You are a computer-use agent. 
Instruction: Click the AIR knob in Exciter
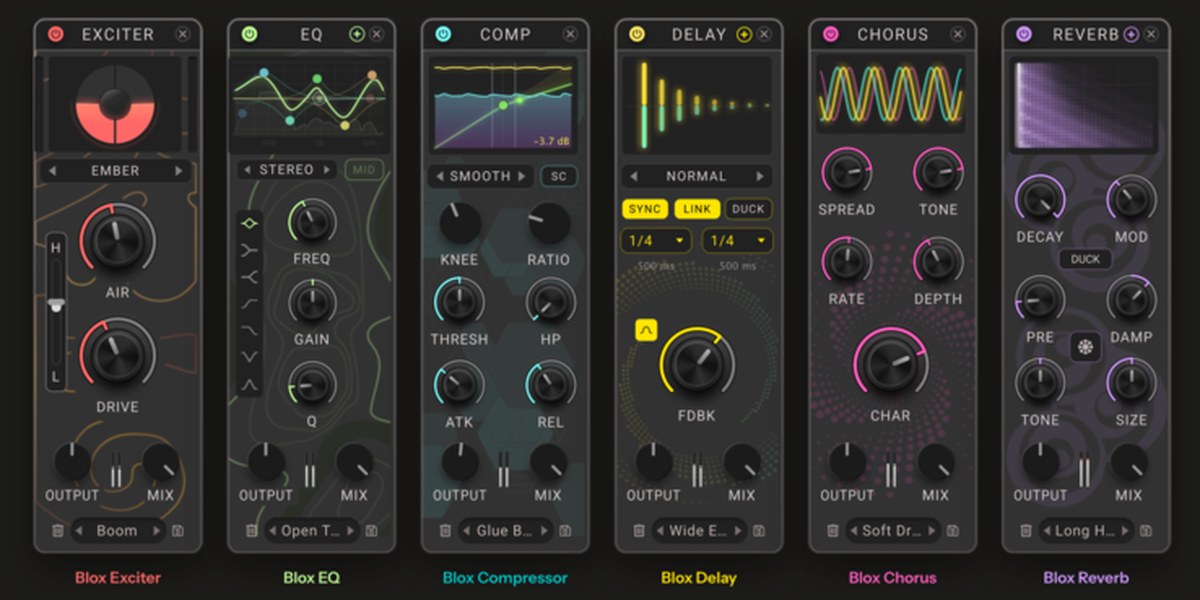point(117,239)
